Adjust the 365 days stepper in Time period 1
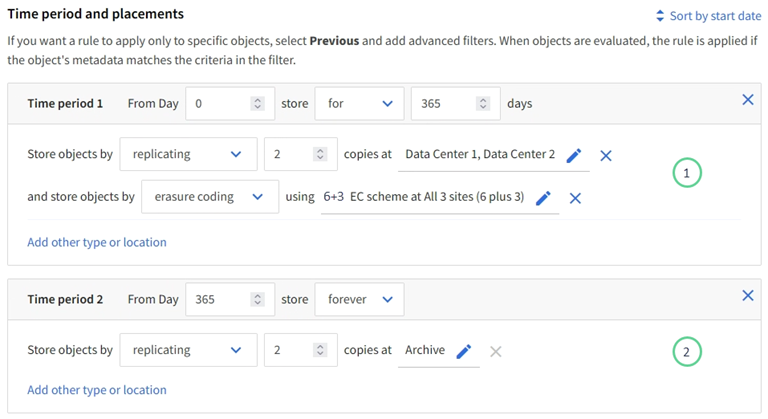This screenshot has height=419, width=768. pos(483,103)
